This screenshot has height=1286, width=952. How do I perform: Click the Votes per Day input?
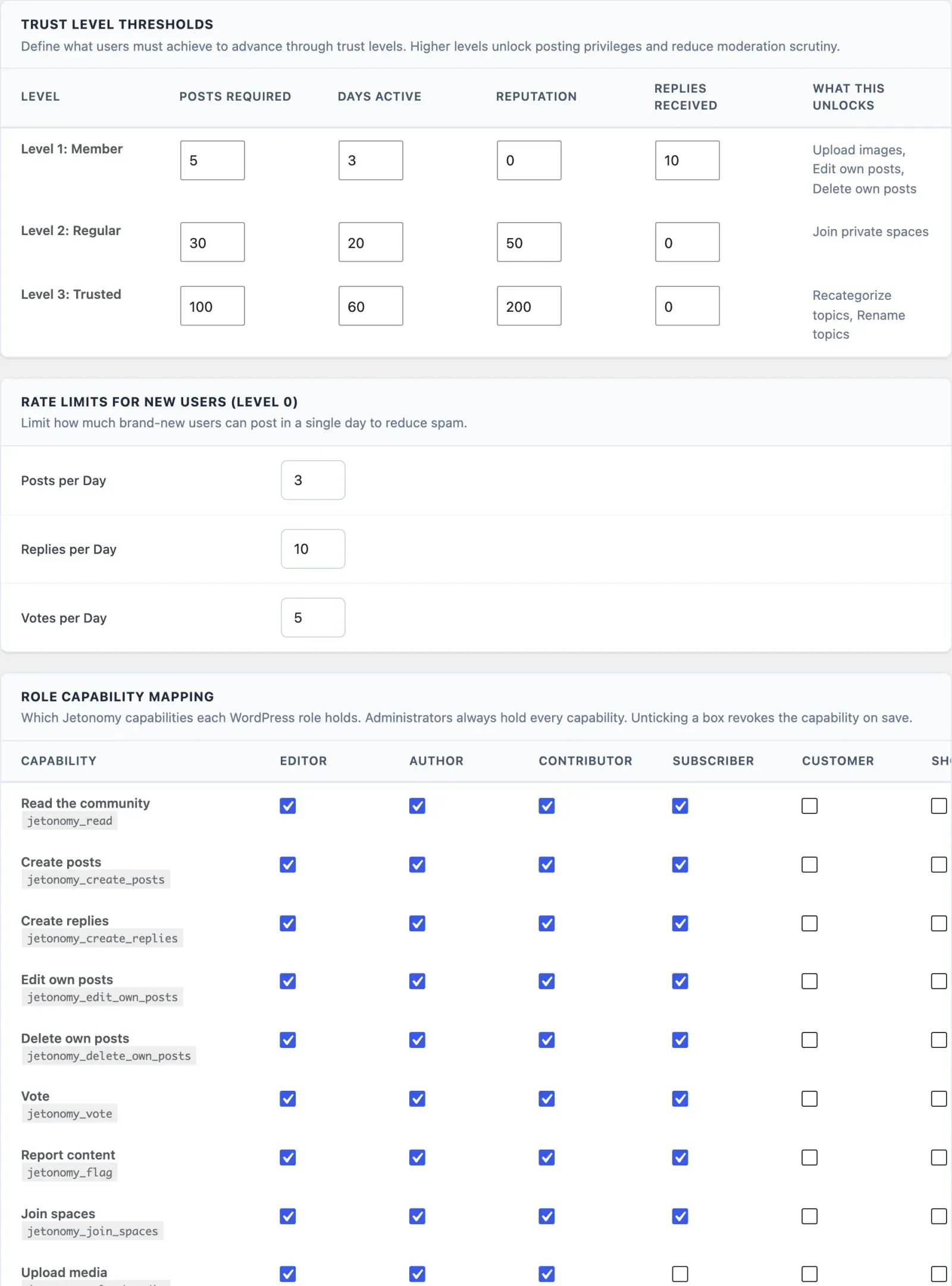coord(313,618)
